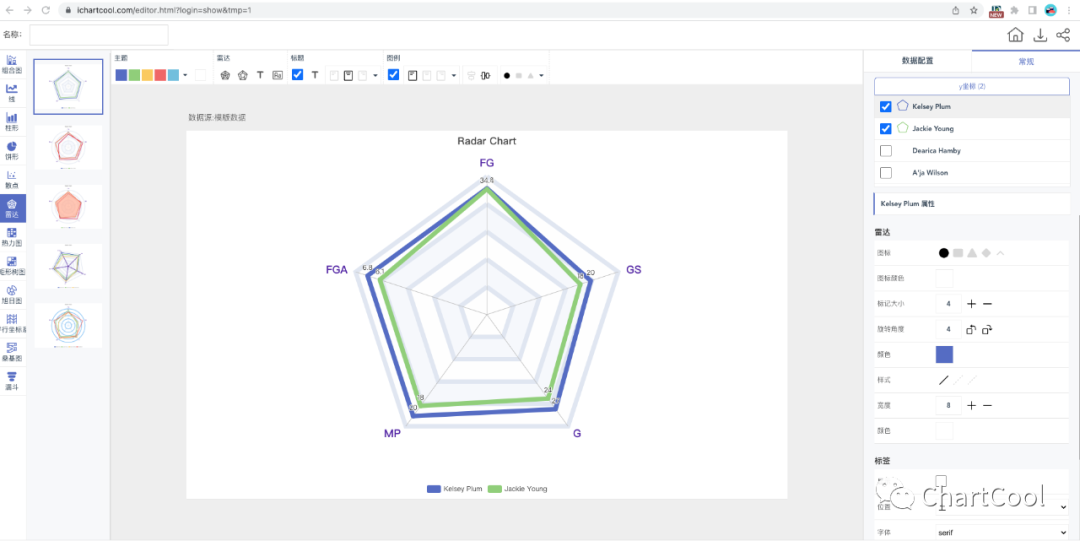The height and width of the screenshot is (541, 1080).
Task: Uncheck the Jackie Young series
Action: tap(886, 128)
